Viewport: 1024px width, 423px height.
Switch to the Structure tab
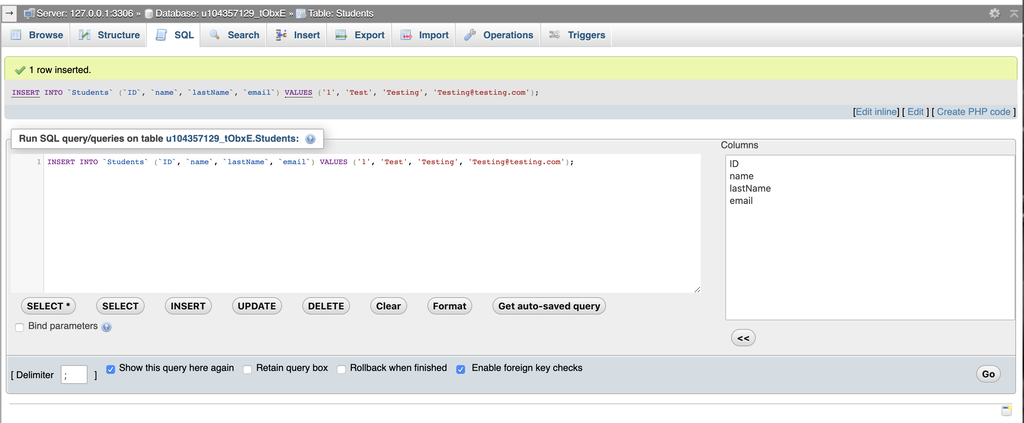(x=109, y=35)
